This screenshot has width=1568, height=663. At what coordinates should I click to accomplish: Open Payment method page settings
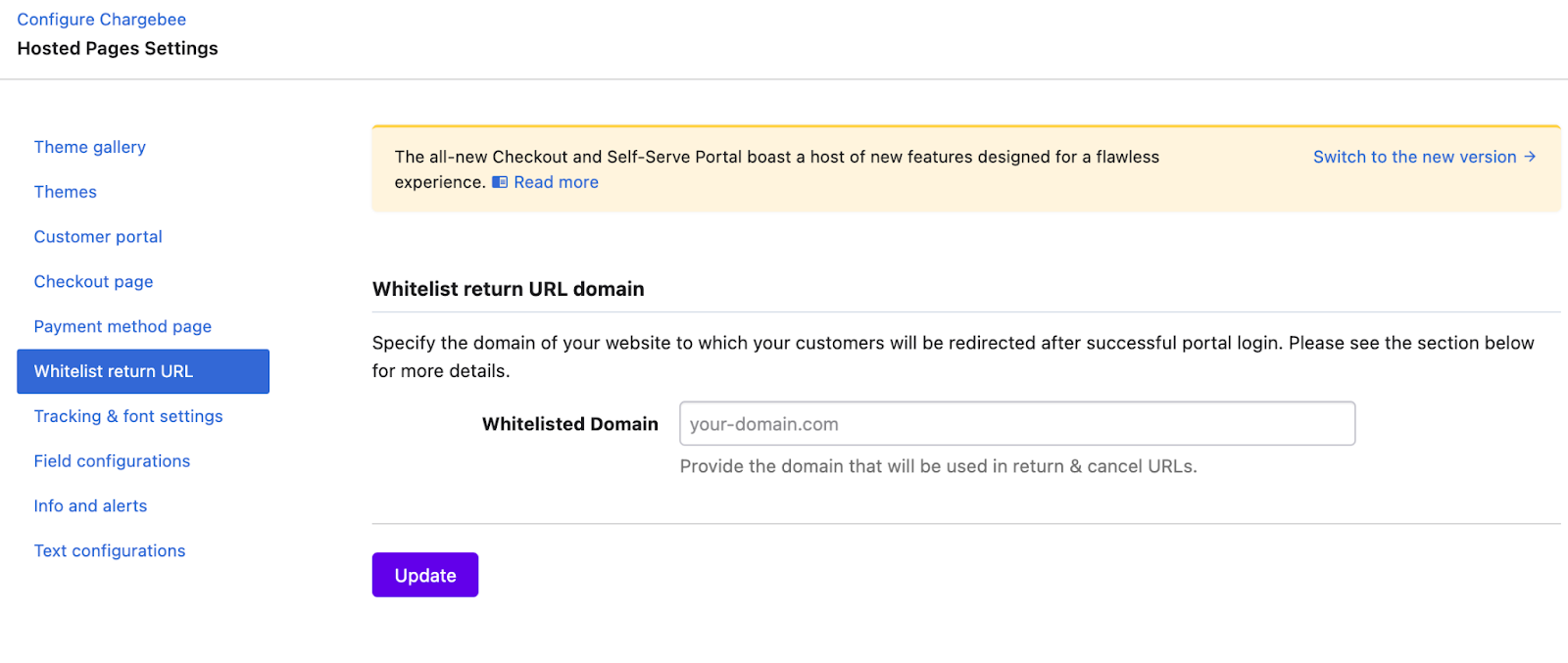(x=122, y=327)
